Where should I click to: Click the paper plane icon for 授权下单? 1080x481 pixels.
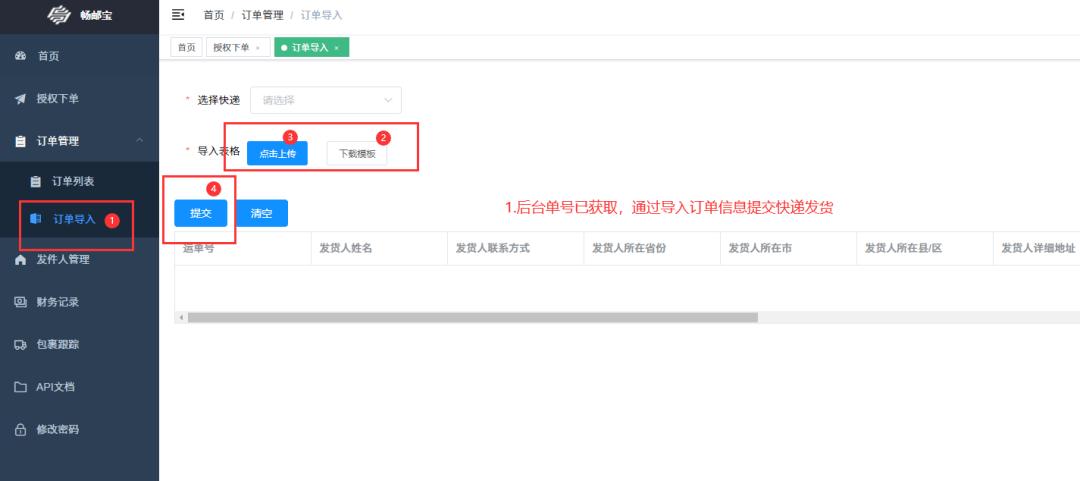tap(20, 99)
